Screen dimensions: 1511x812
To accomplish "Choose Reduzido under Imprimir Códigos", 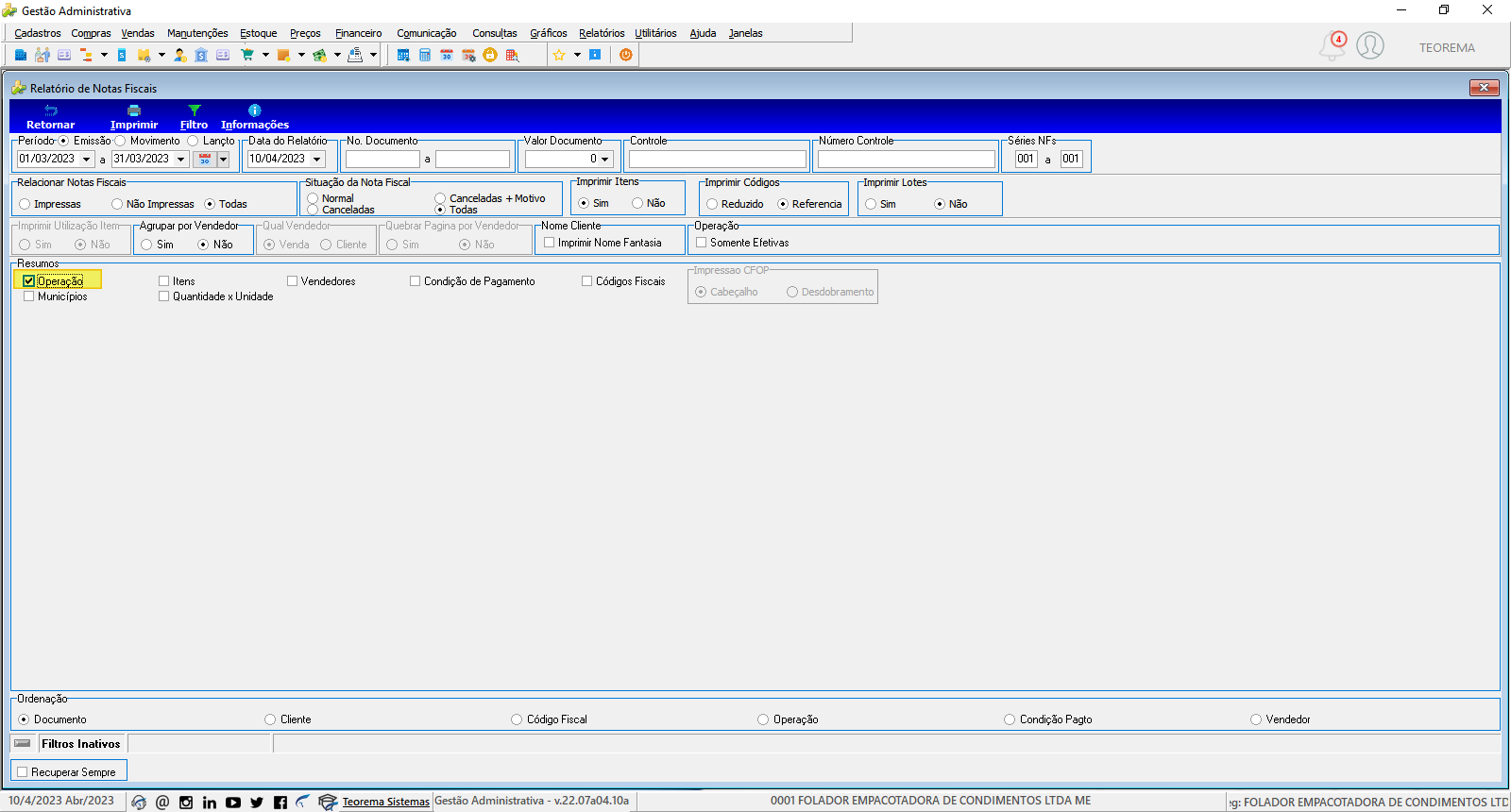I will click(712, 204).
